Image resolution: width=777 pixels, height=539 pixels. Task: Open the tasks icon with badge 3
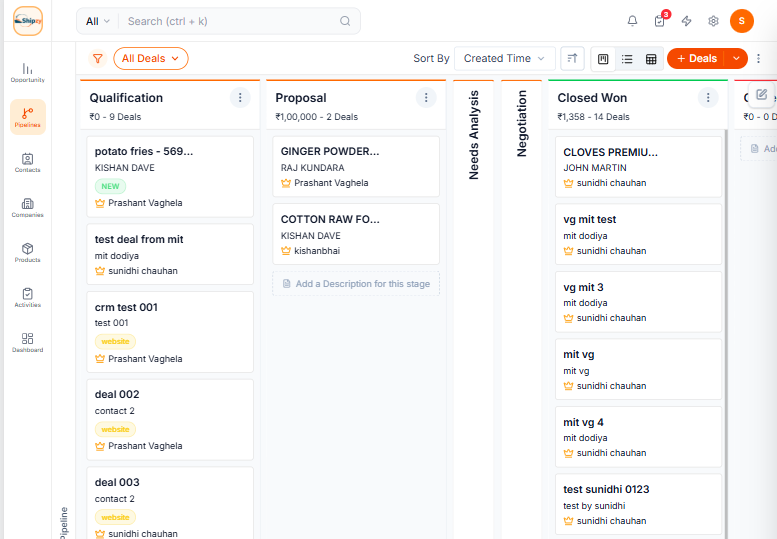coord(660,21)
